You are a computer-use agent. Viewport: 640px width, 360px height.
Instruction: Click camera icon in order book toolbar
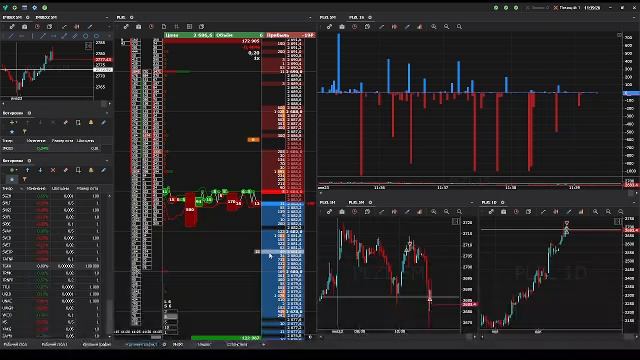138,27
